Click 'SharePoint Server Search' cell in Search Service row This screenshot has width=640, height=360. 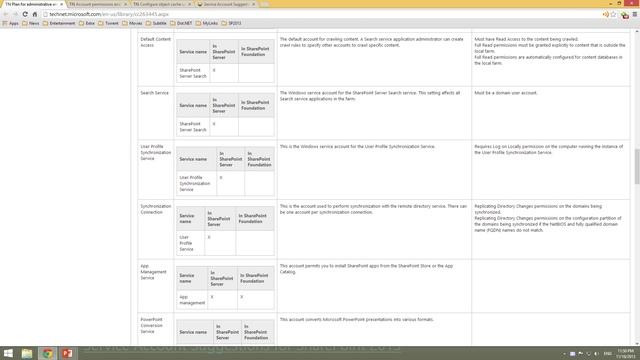coord(193,127)
